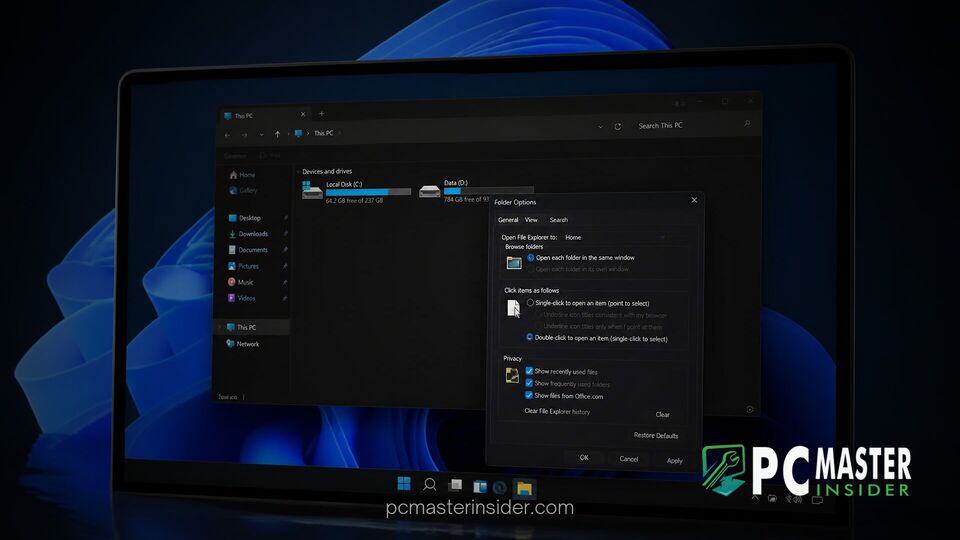Open the Open File Explorer to dropdown
The height and width of the screenshot is (540, 960).
point(614,238)
